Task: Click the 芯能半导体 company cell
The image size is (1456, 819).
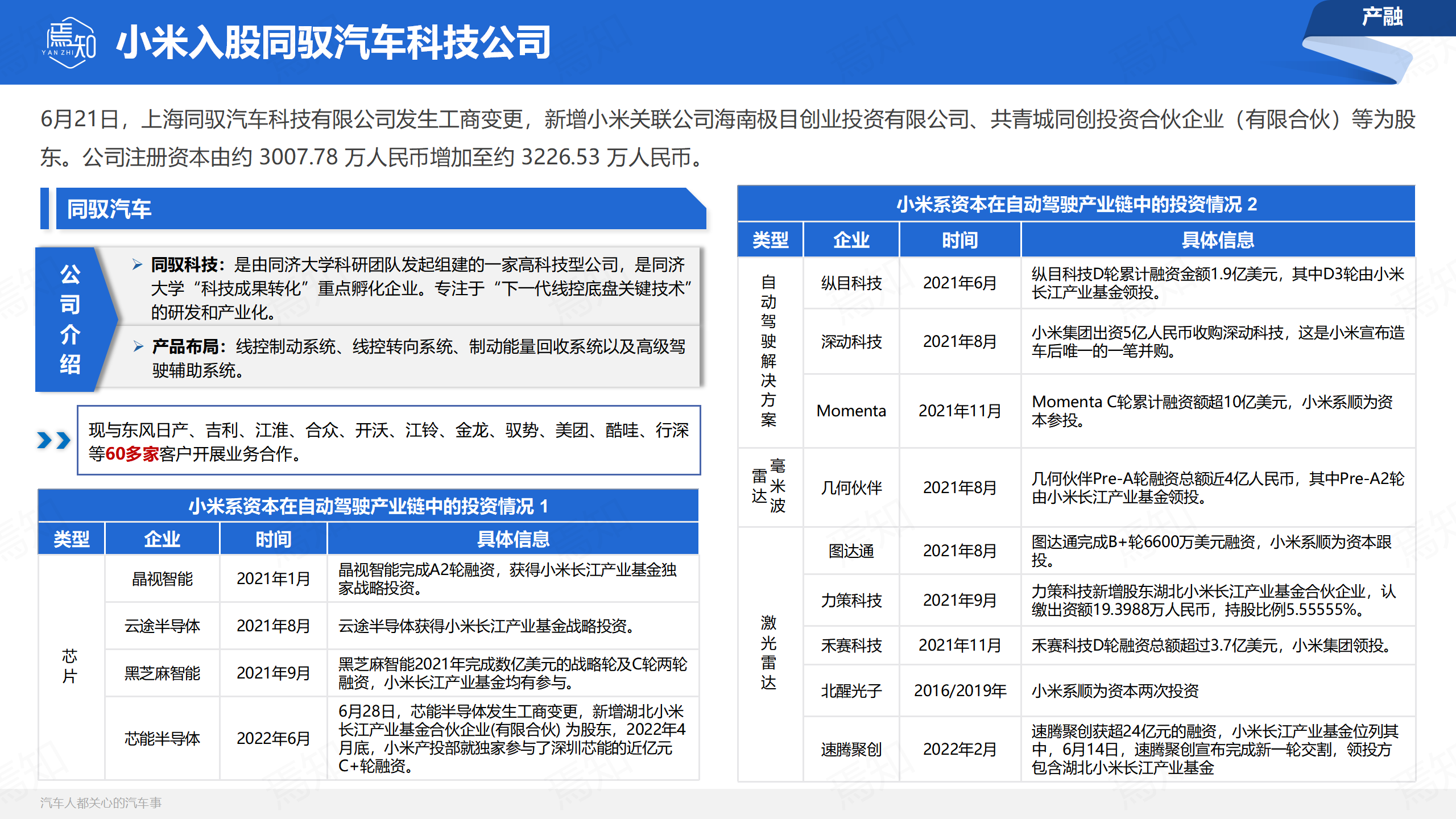Action: tap(163, 739)
